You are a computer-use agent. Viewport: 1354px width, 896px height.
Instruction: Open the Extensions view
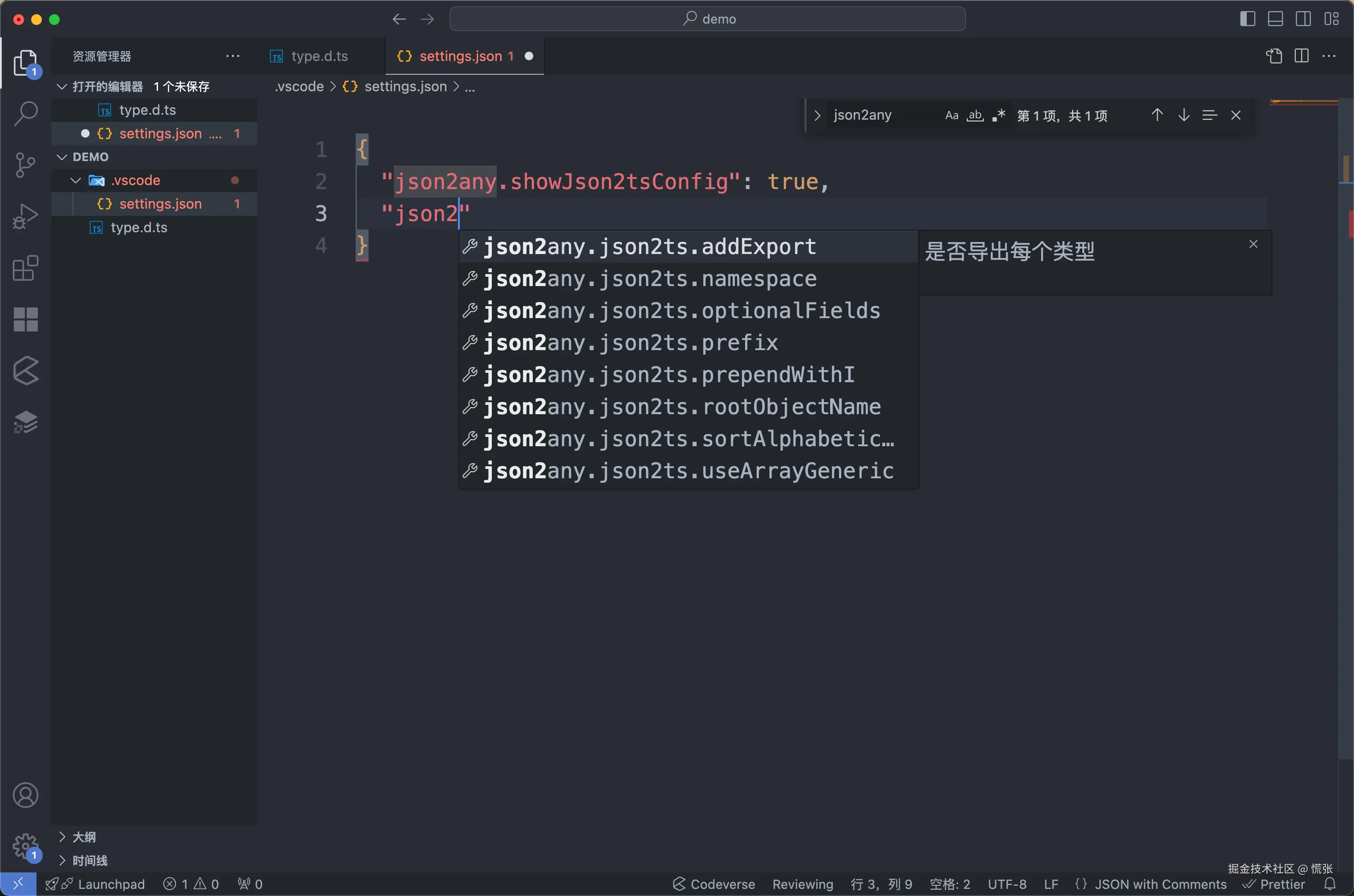point(26,267)
